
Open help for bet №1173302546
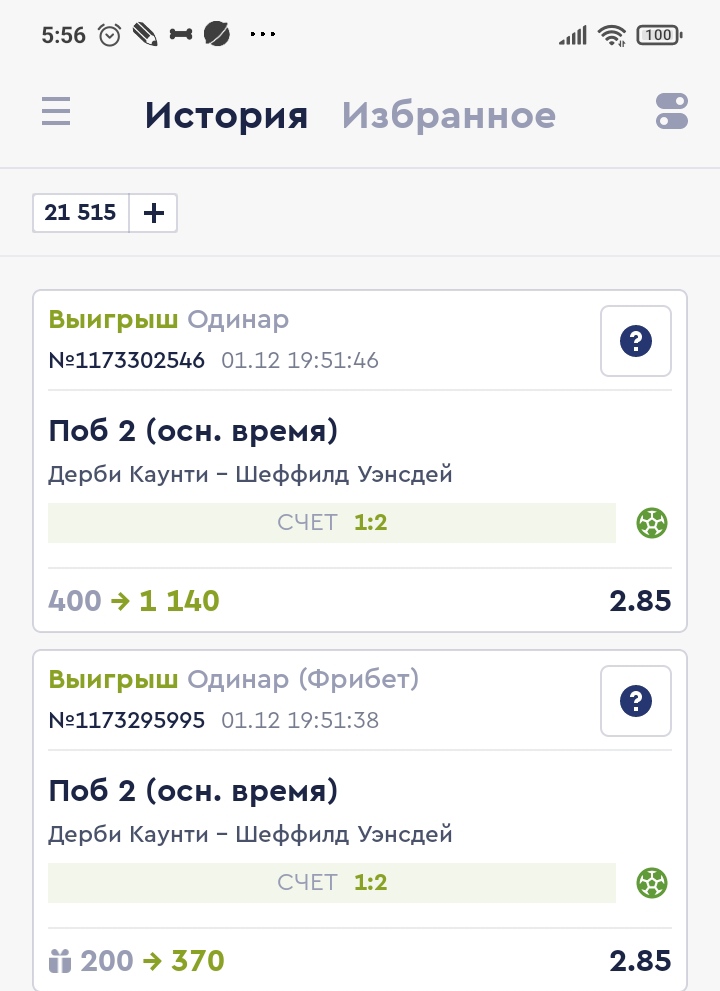point(636,341)
